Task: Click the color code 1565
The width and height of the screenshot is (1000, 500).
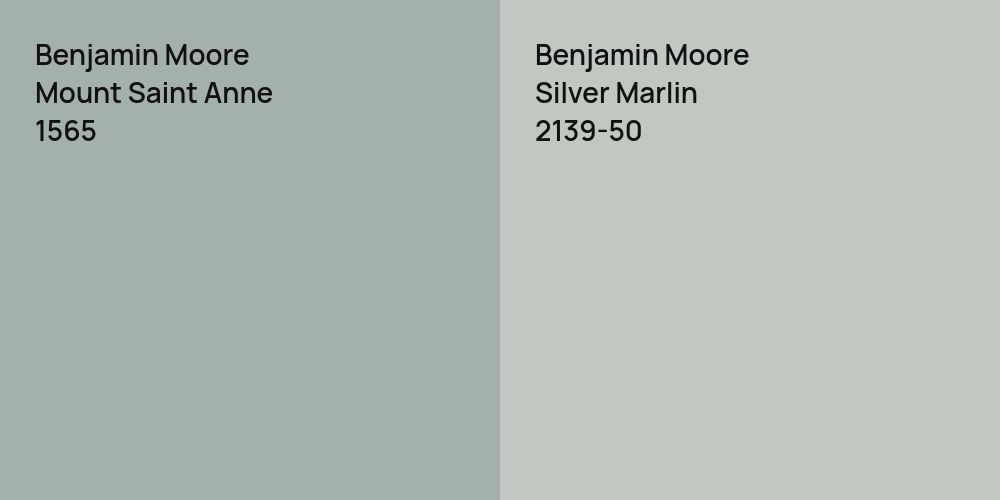Action: pyautogui.click(x=66, y=131)
